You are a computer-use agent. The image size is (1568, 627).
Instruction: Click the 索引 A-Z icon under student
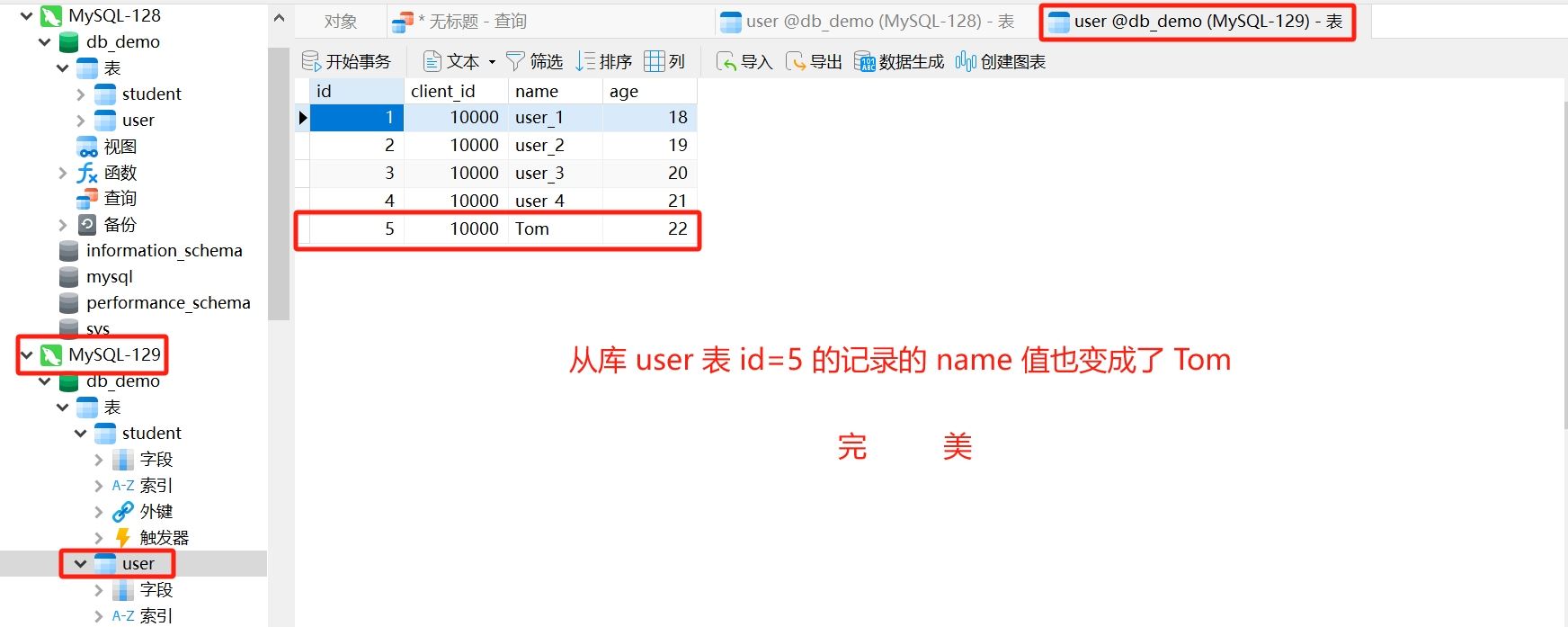coord(123,485)
